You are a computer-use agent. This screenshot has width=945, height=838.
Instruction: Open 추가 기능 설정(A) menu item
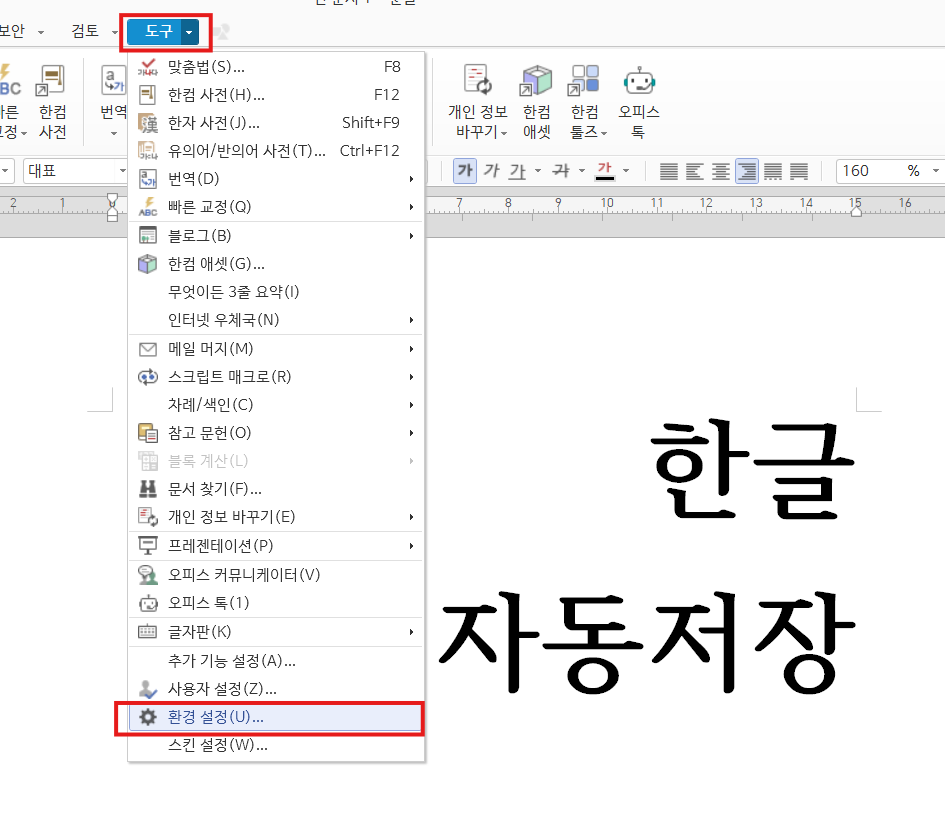[x=276, y=661]
